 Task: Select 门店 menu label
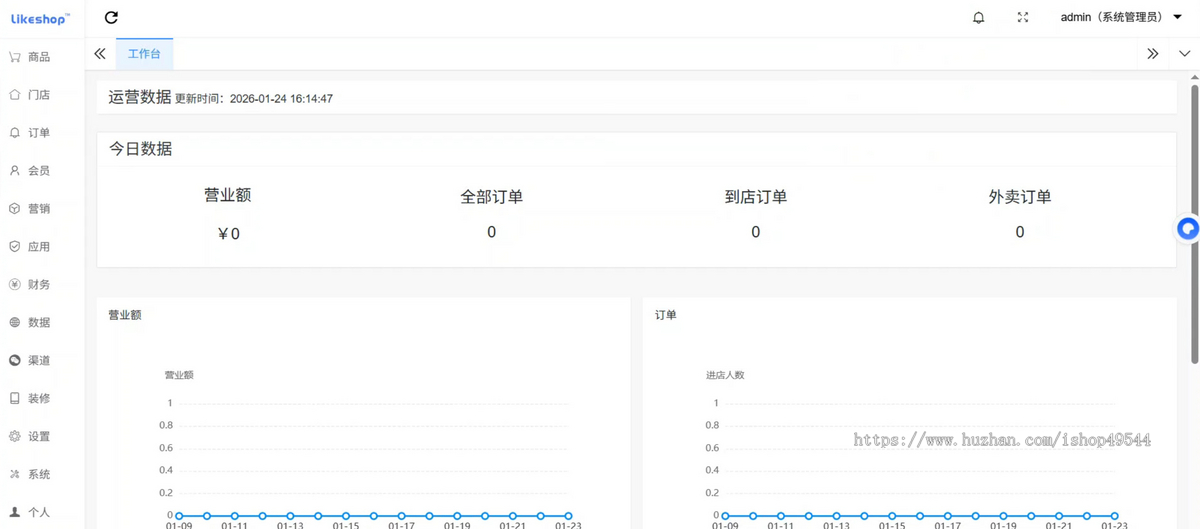[39, 95]
